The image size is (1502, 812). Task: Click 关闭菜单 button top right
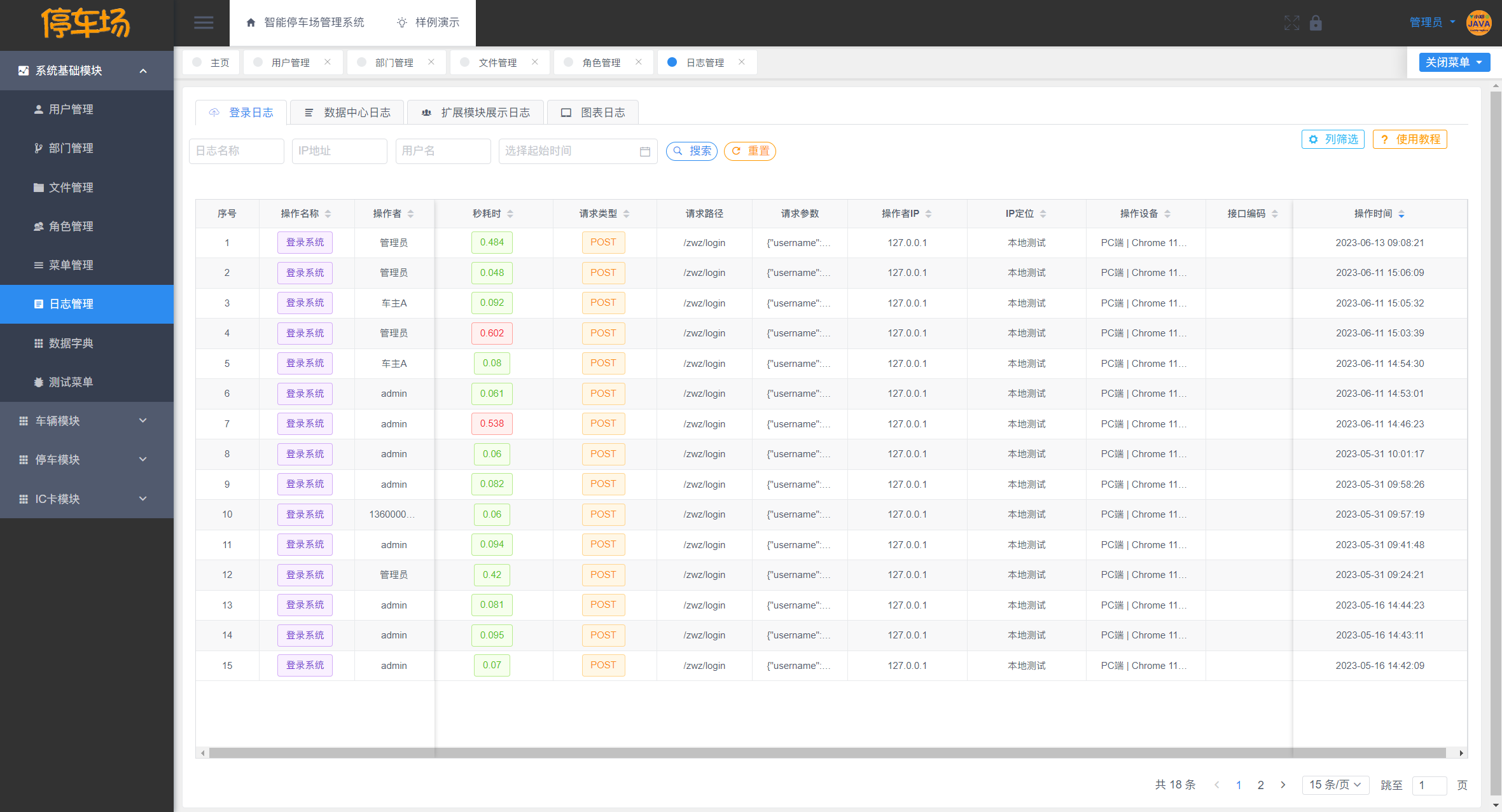(x=1451, y=62)
